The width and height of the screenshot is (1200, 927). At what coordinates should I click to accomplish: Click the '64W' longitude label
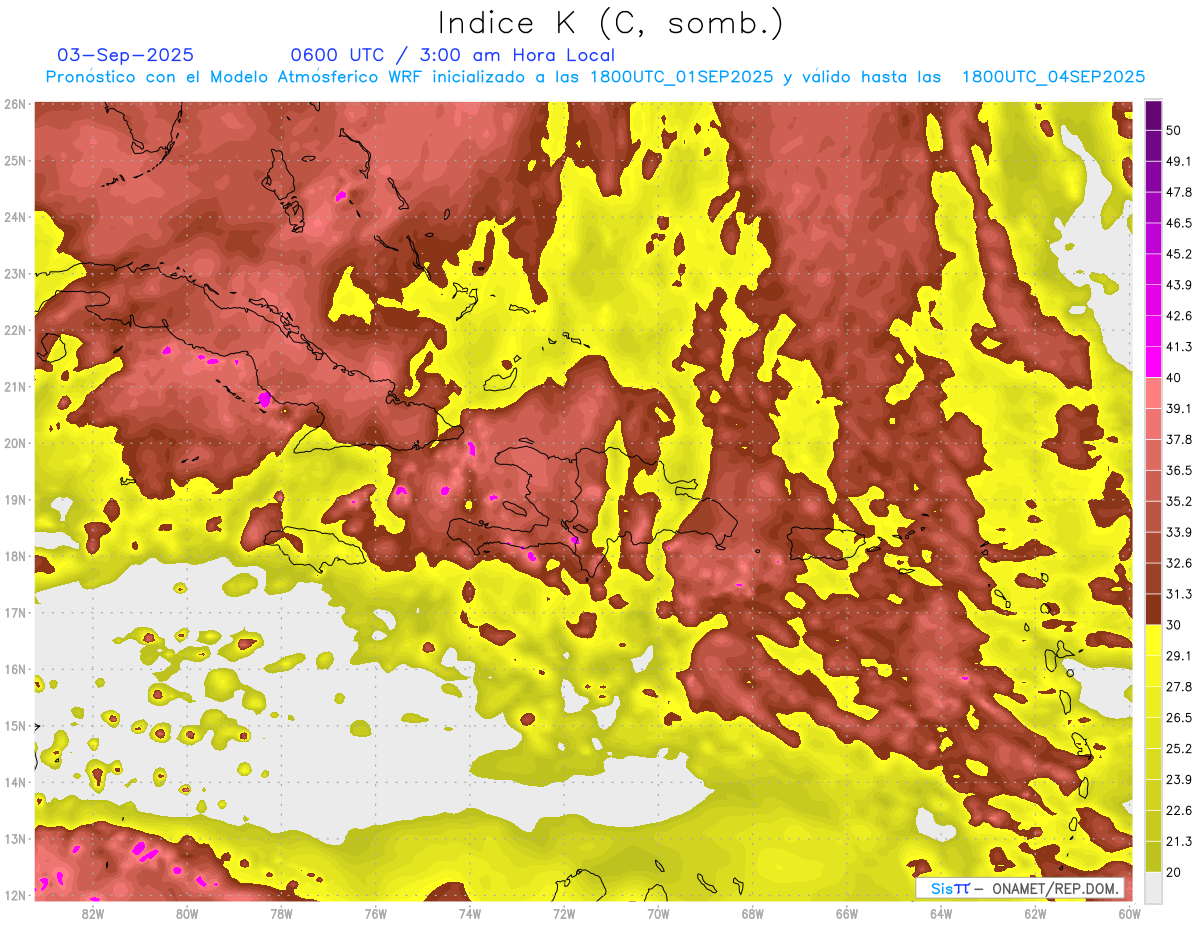(x=941, y=913)
